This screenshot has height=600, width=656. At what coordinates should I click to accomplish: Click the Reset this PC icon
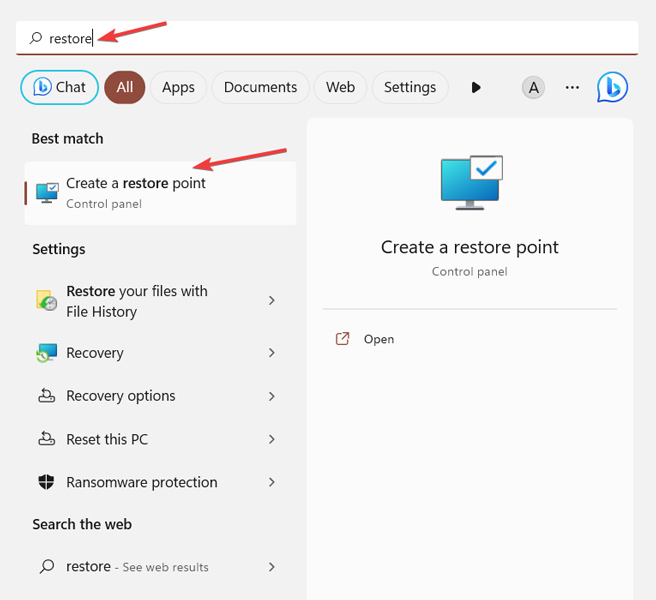(x=46, y=439)
